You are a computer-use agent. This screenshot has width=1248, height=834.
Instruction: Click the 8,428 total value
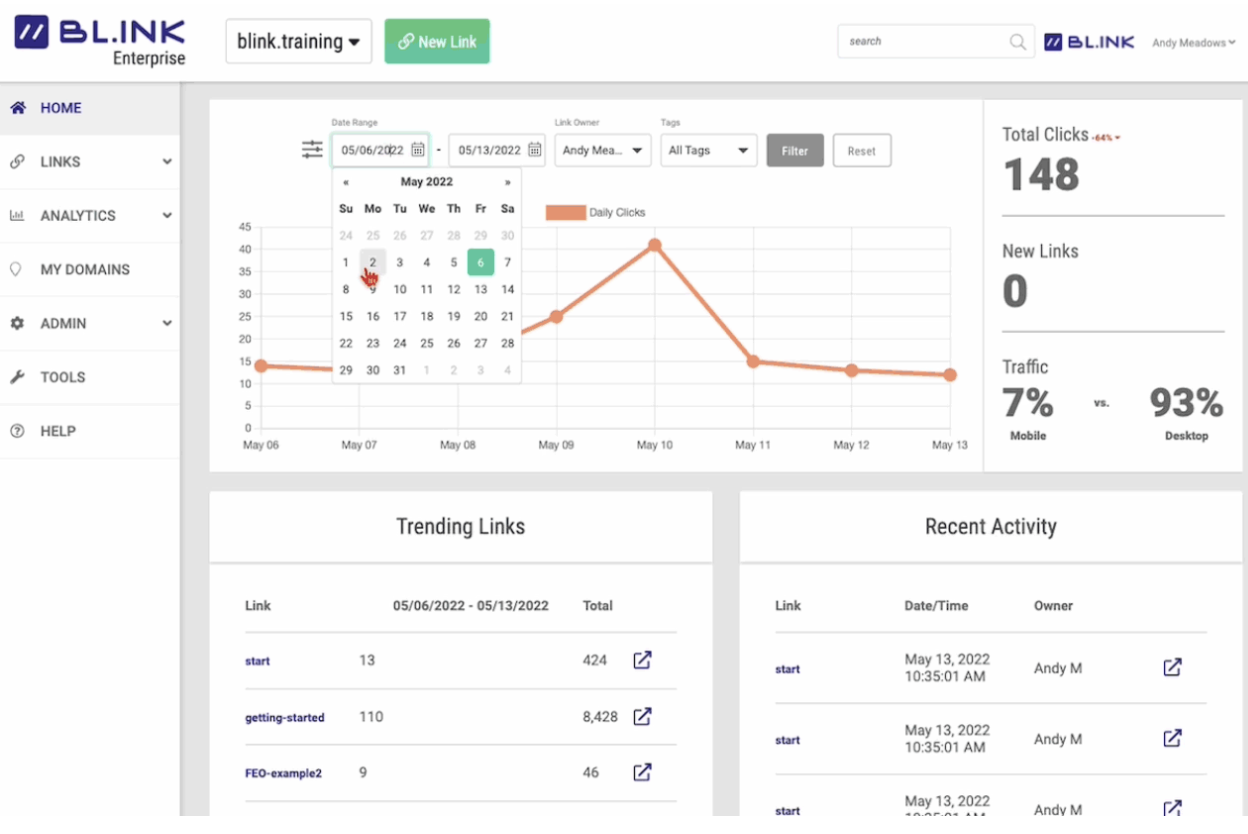click(600, 717)
